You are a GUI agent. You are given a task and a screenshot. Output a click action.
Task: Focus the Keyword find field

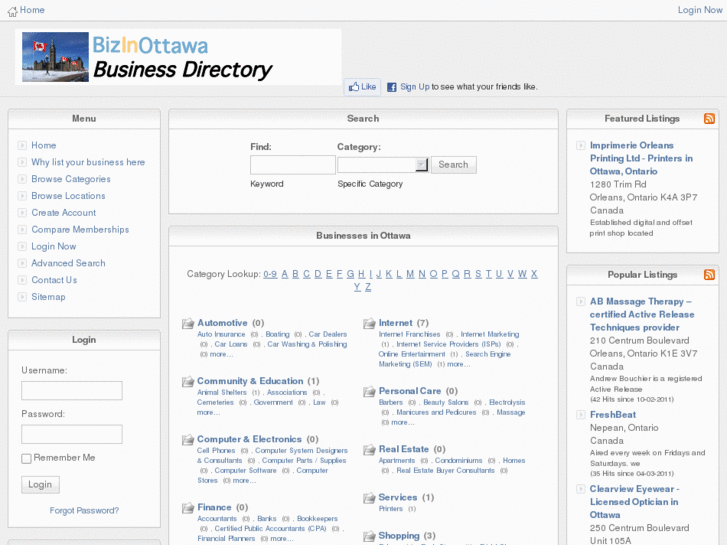[293, 165]
